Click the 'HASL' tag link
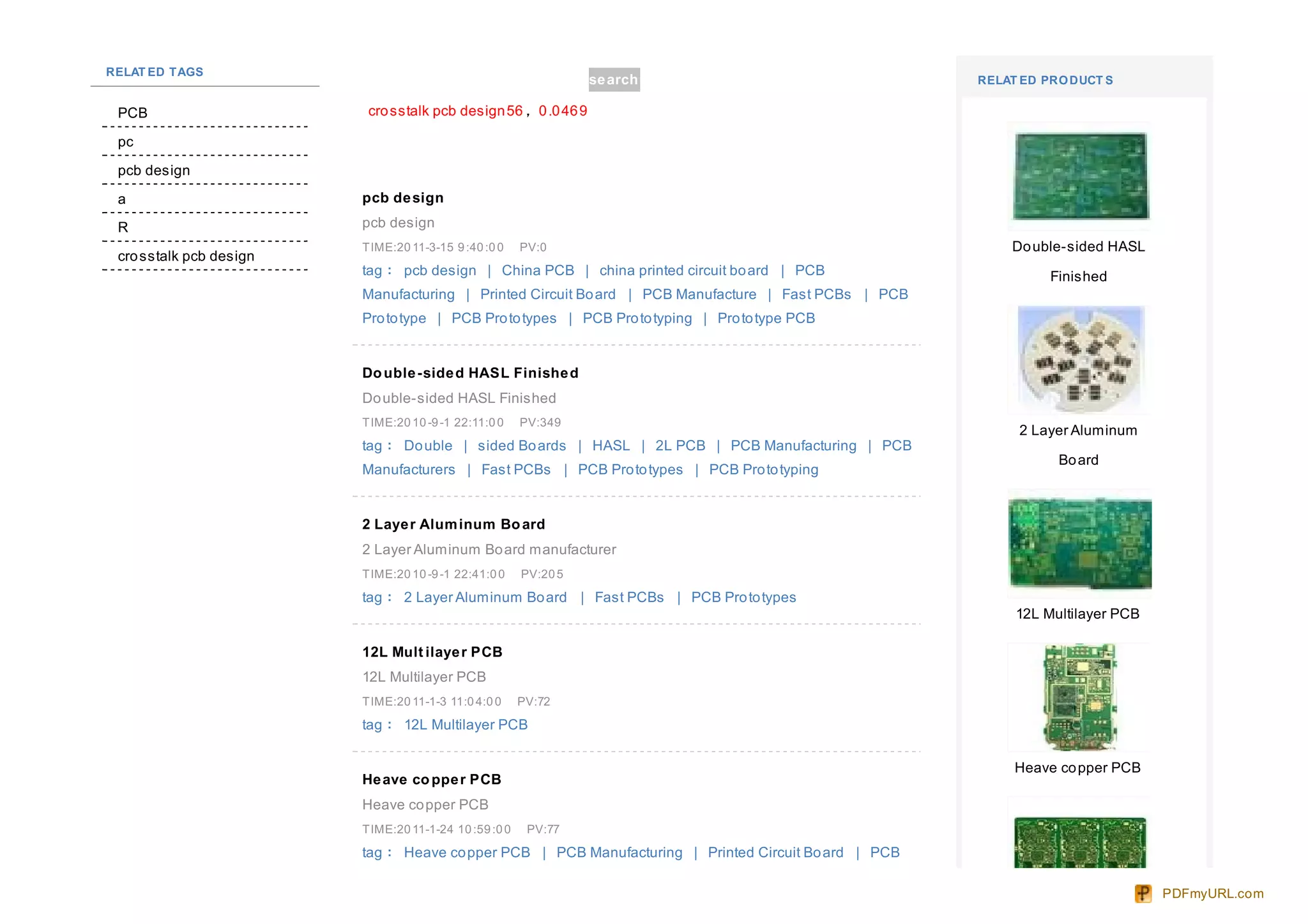 (x=611, y=446)
